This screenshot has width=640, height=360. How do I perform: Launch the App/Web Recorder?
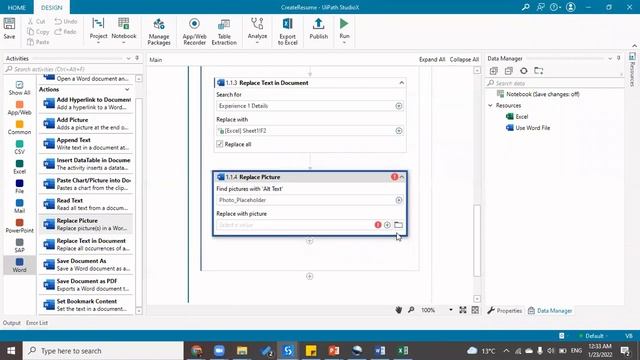click(x=194, y=31)
